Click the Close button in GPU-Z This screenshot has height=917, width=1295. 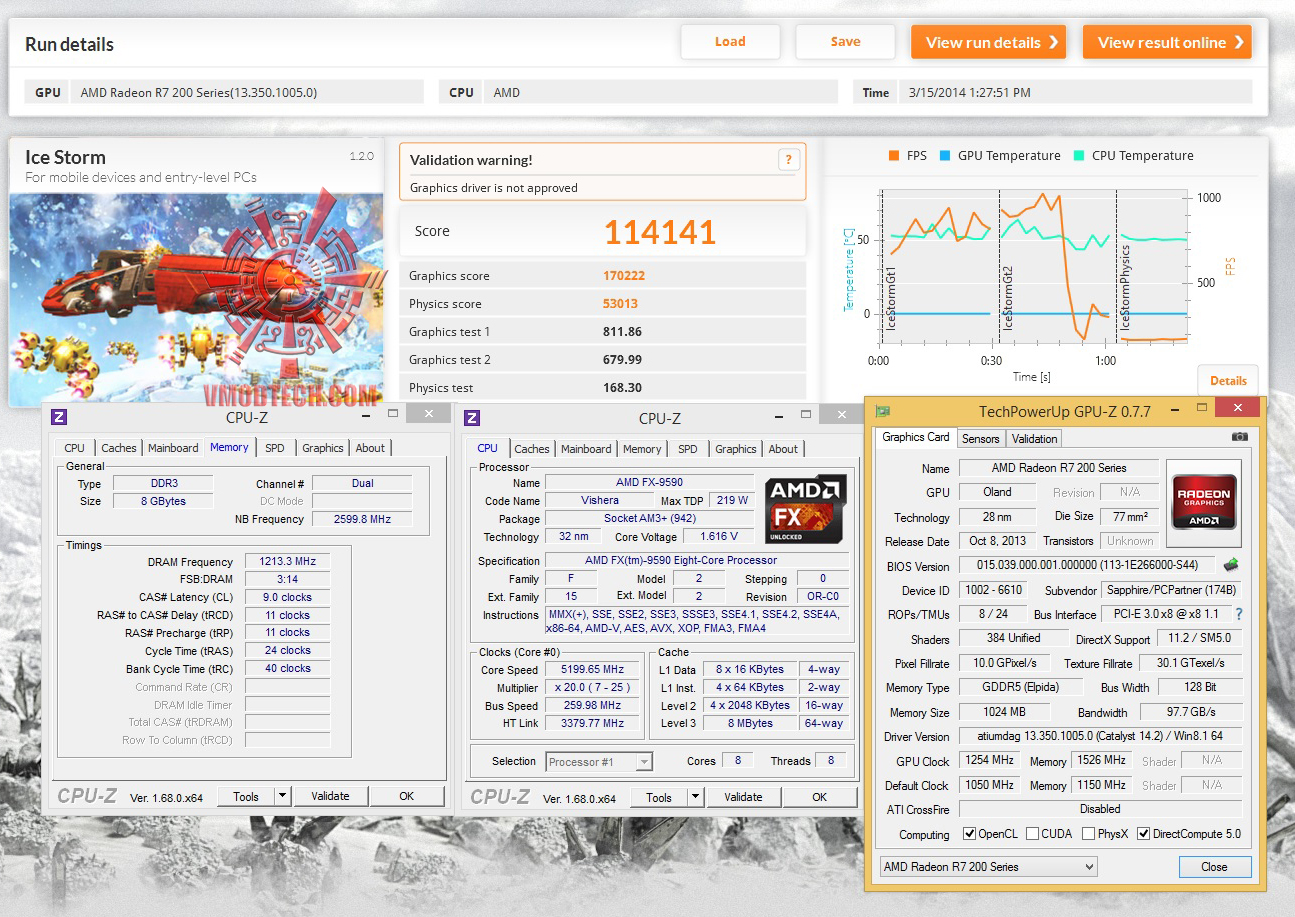coord(1214,867)
